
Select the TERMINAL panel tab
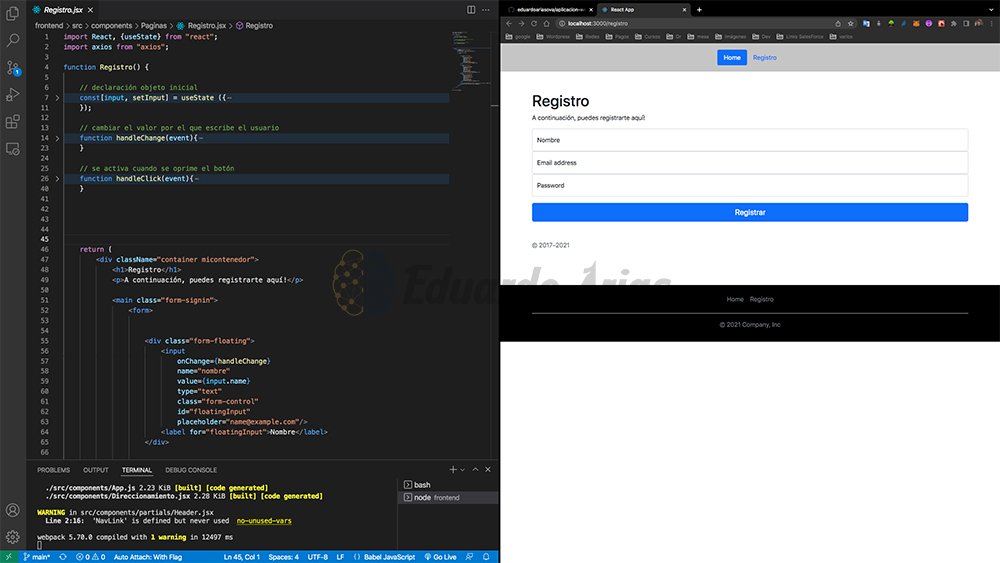coord(137,470)
